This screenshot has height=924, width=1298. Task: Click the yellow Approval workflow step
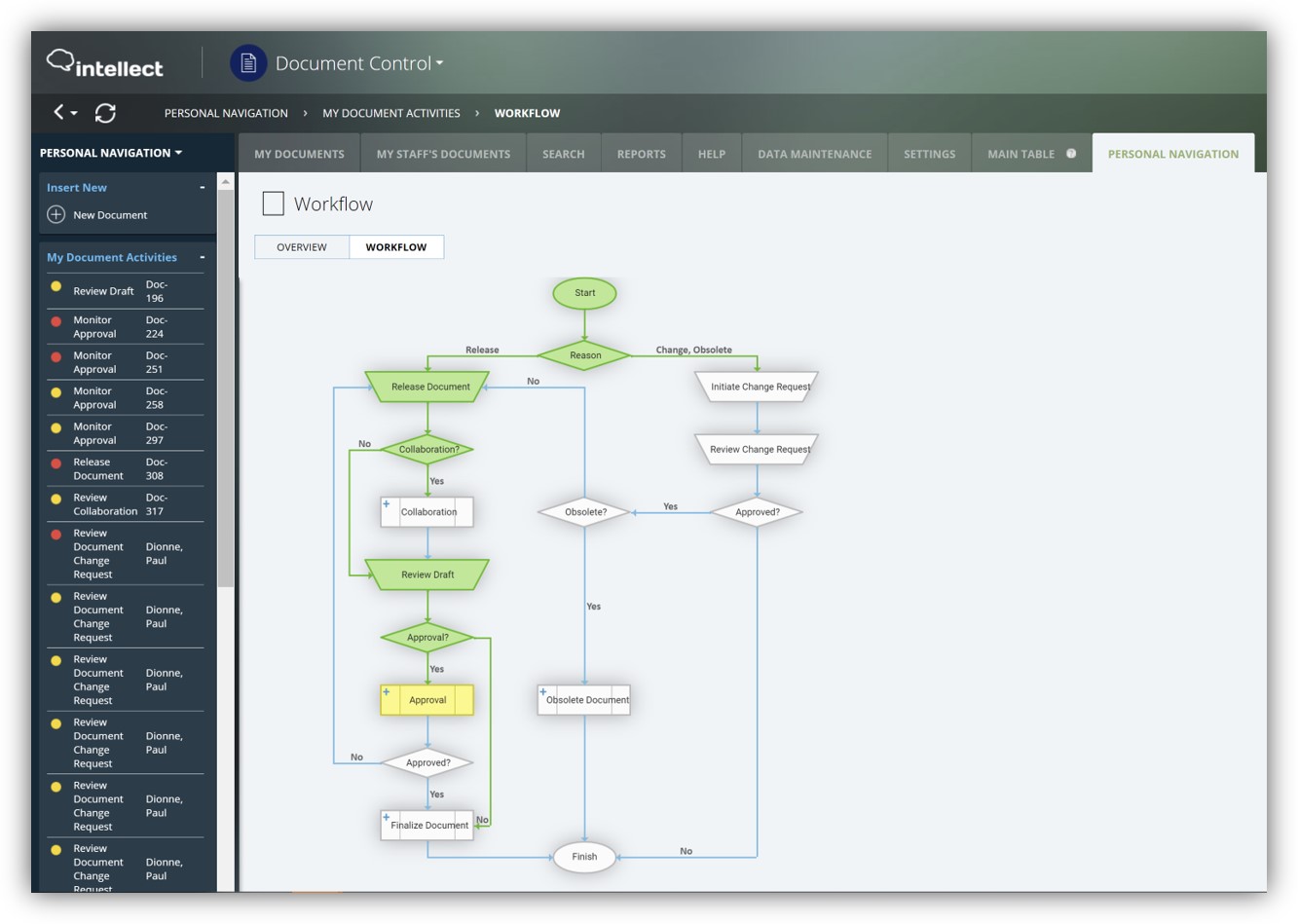427,700
